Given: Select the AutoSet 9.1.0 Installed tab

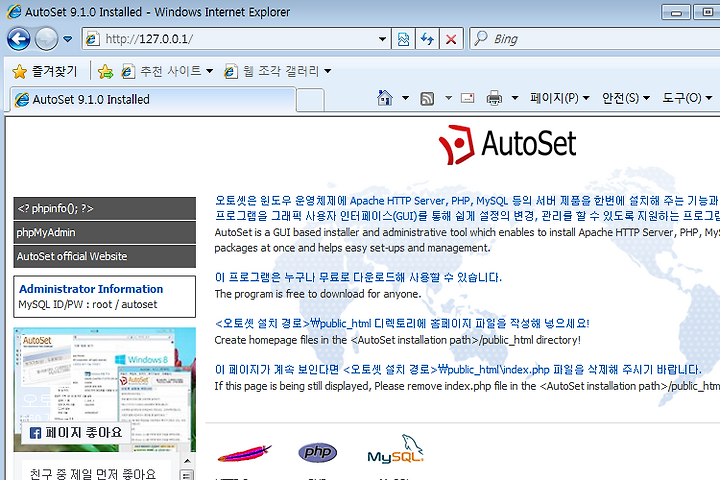Looking at the screenshot, I should (152, 99).
